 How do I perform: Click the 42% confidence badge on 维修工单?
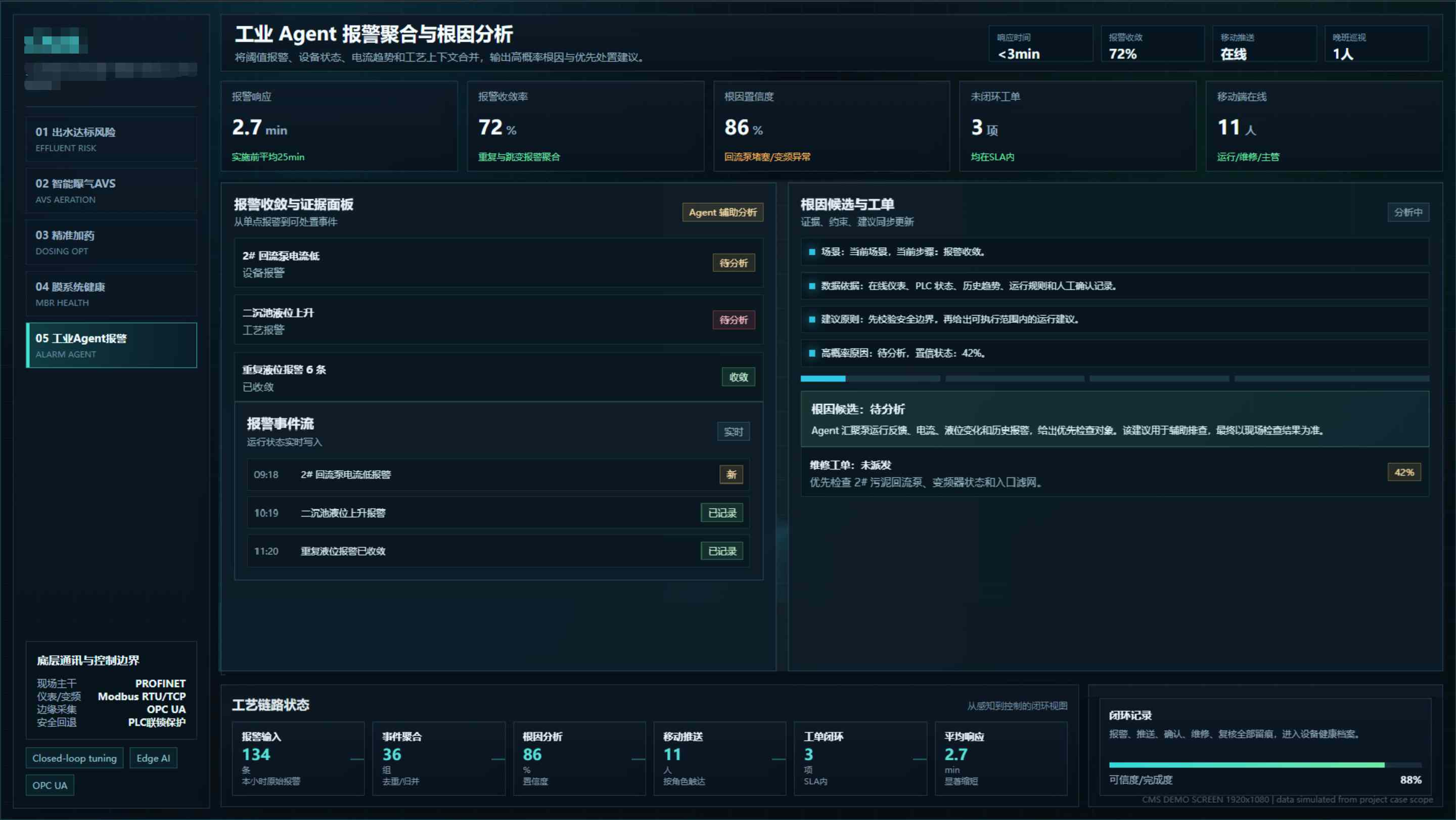pos(1404,472)
